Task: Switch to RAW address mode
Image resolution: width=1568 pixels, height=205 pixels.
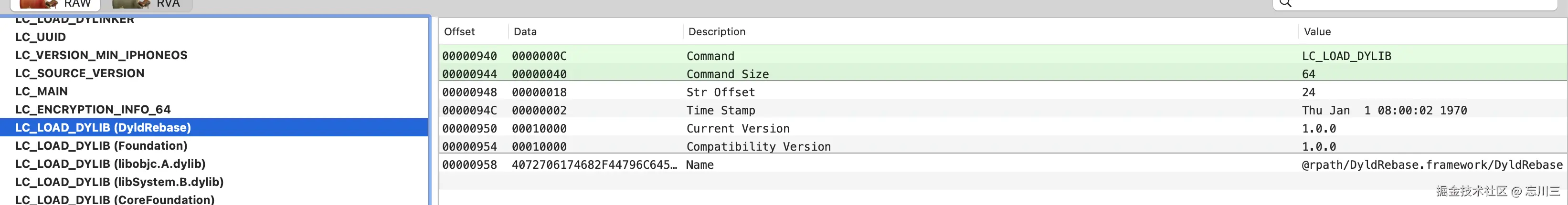Action: coord(56,4)
